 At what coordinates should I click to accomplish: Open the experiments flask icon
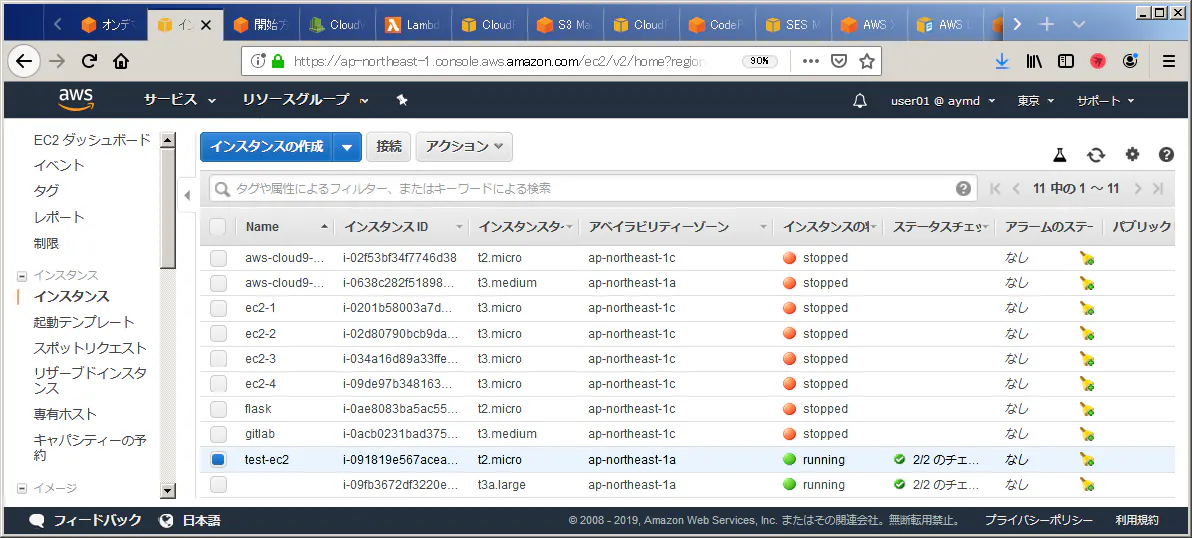pos(1060,155)
